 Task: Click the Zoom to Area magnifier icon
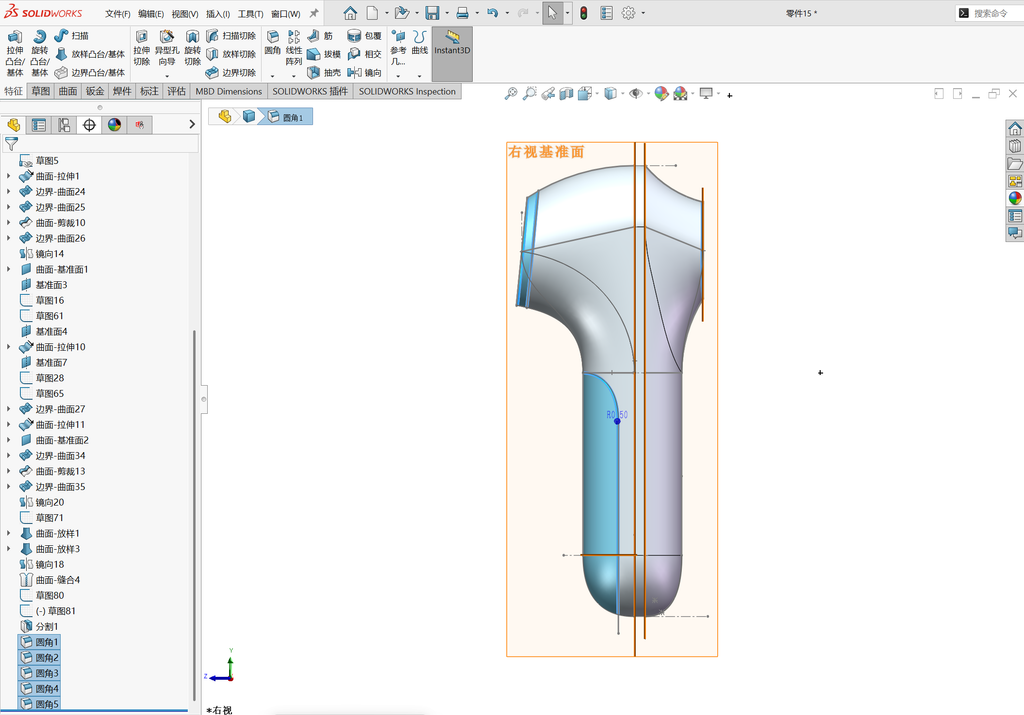coord(530,94)
